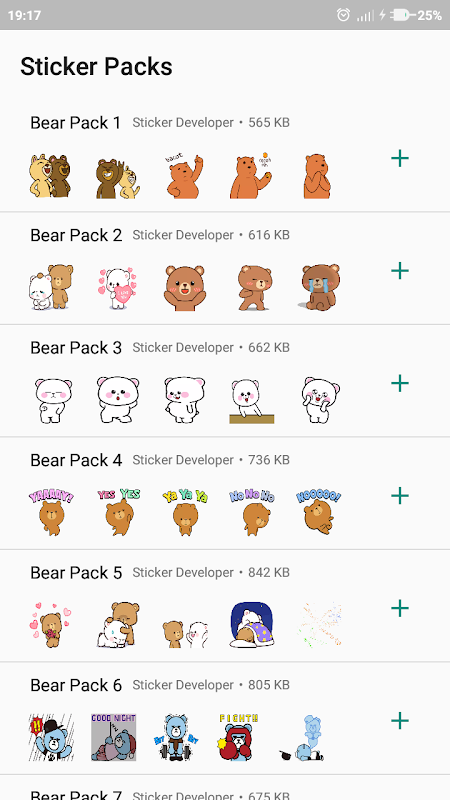Select the confetti fireworks sticker
This screenshot has width=450, height=800.
point(320,624)
